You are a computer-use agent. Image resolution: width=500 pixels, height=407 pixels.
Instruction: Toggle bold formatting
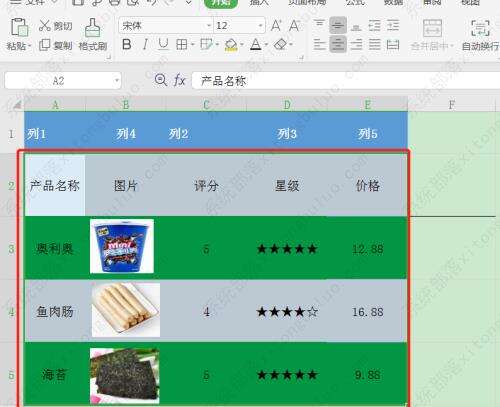[127, 44]
